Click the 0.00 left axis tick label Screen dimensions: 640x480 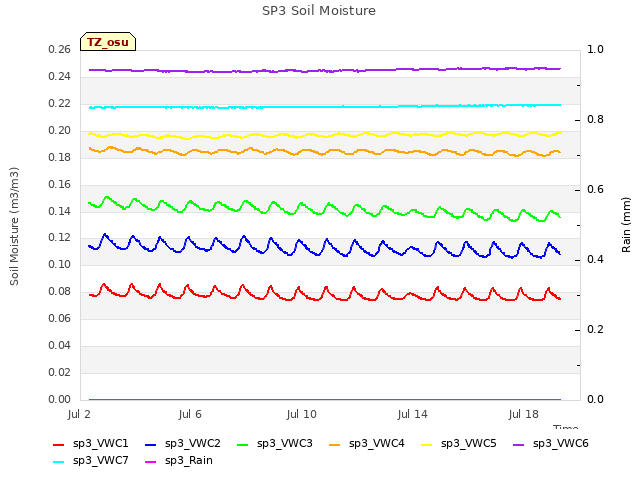60,399
